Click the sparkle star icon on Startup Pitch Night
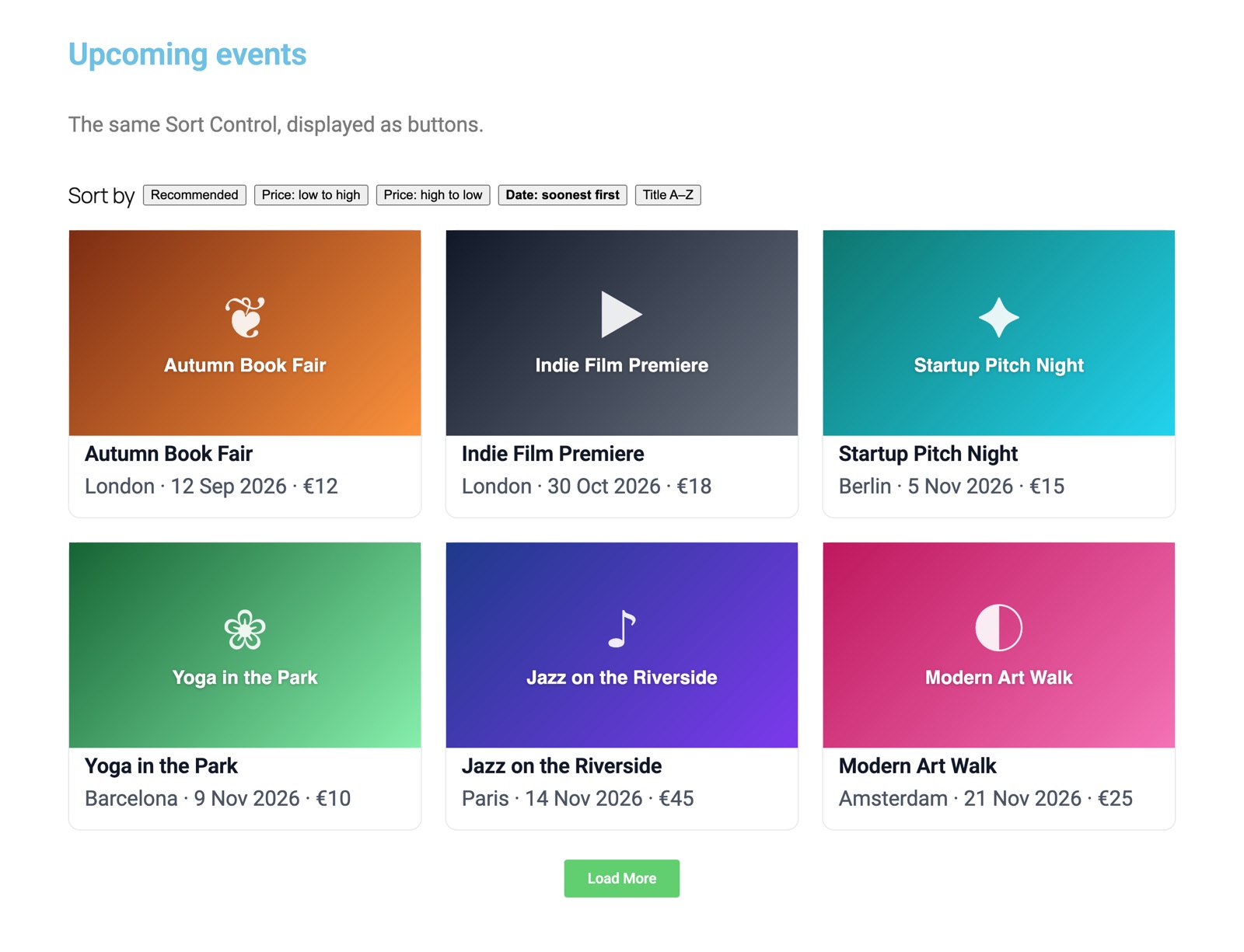The height and width of the screenshot is (952, 1244). (x=998, y=317)
